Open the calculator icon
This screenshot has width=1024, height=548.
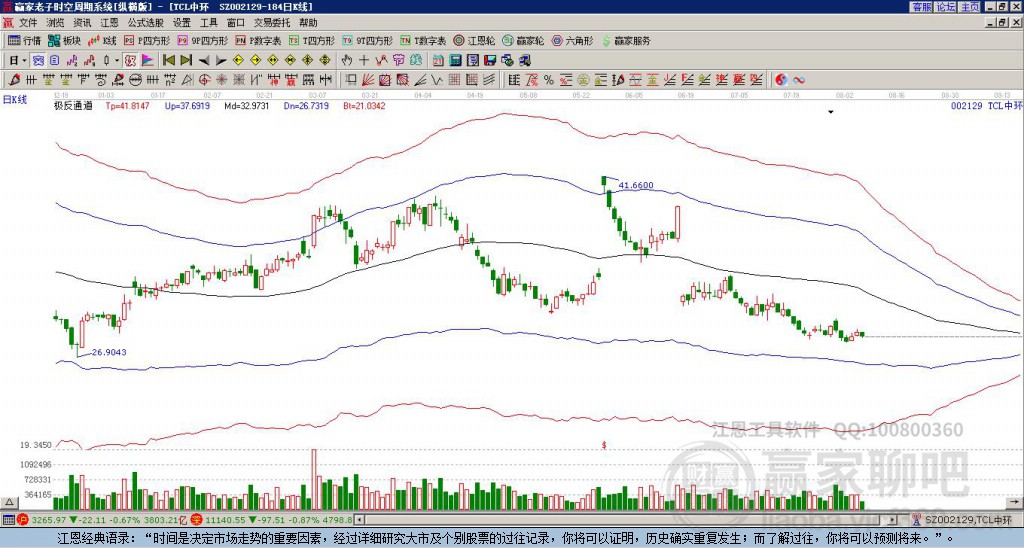[x=455, y=60]
